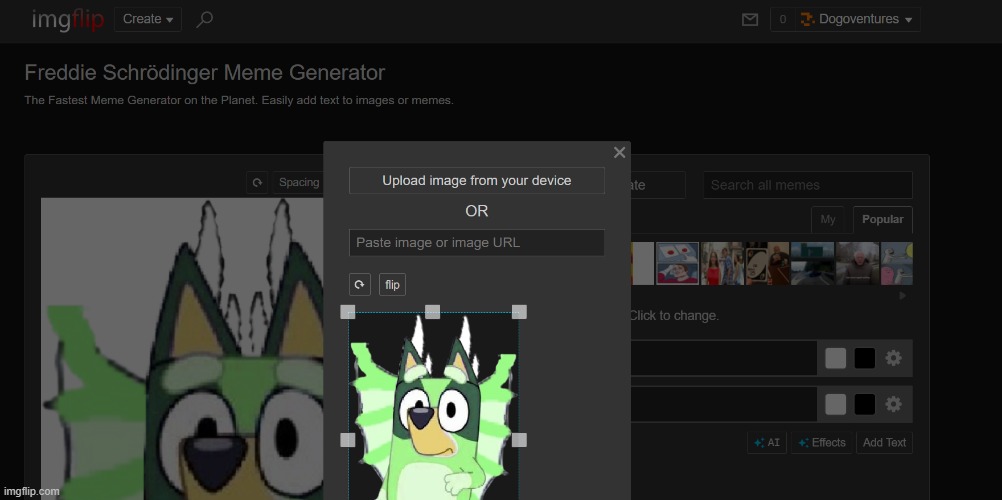Grab the top-middle crop handle
The height and width of the screenshot is (500, 1002).
[433, 312]
